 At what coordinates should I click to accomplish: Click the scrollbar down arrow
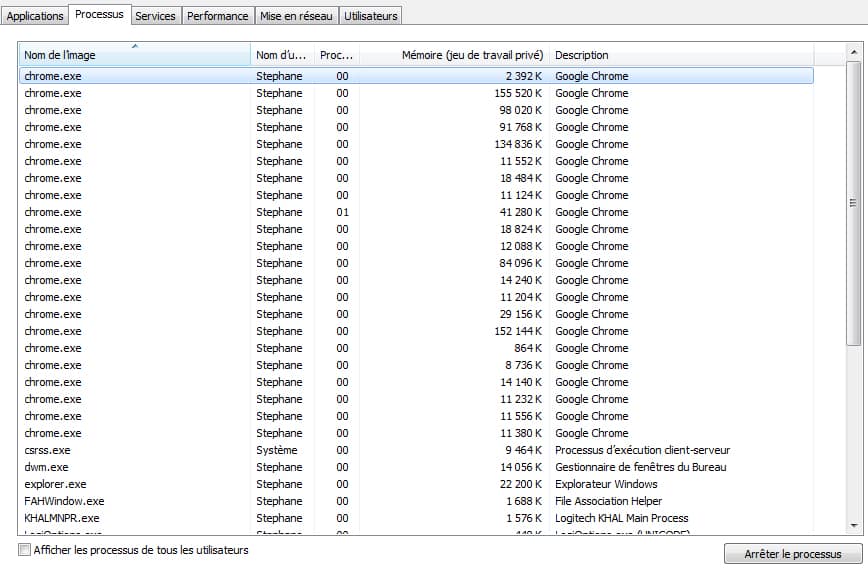coord(854,525)
